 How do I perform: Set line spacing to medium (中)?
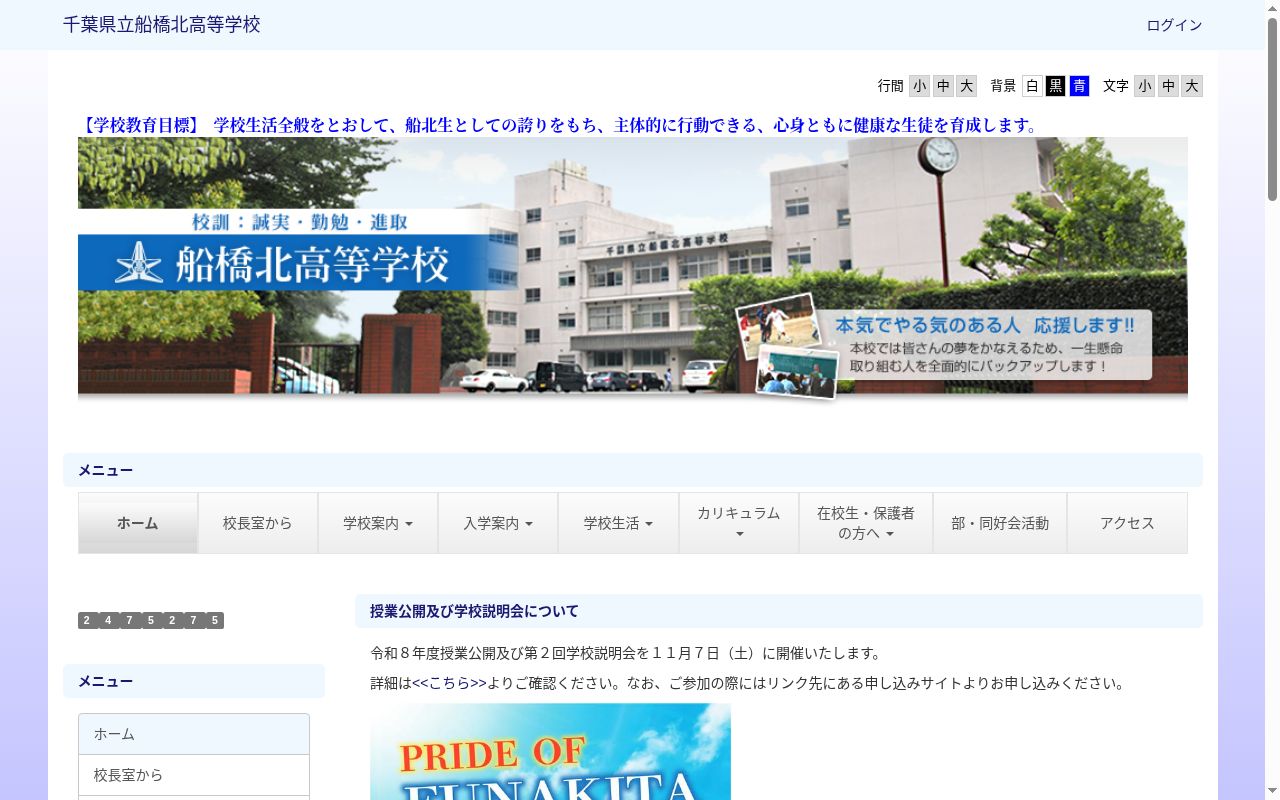pyautogui.click(x=943, y=86)
